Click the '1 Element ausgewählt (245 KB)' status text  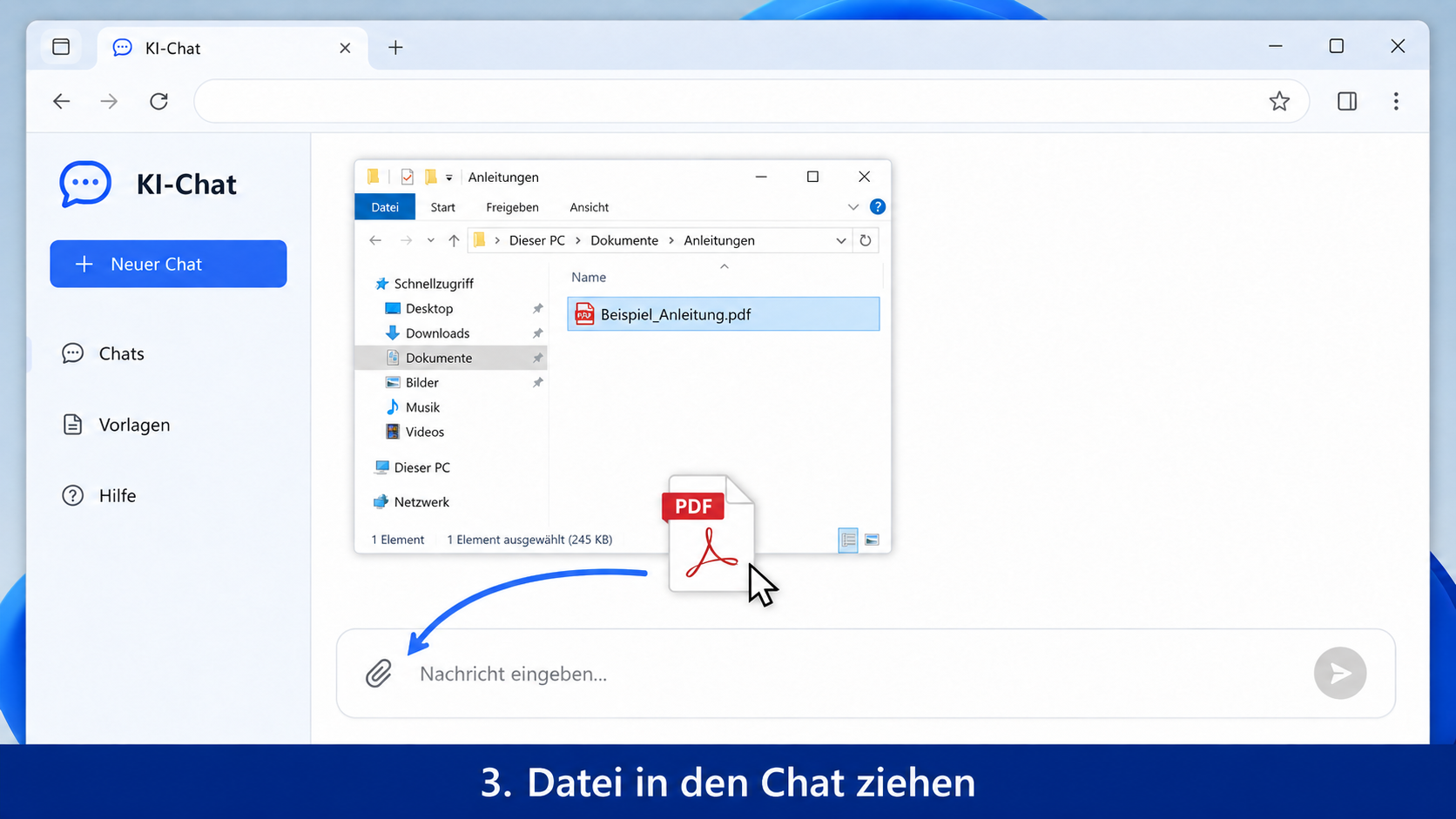[529, 540]
